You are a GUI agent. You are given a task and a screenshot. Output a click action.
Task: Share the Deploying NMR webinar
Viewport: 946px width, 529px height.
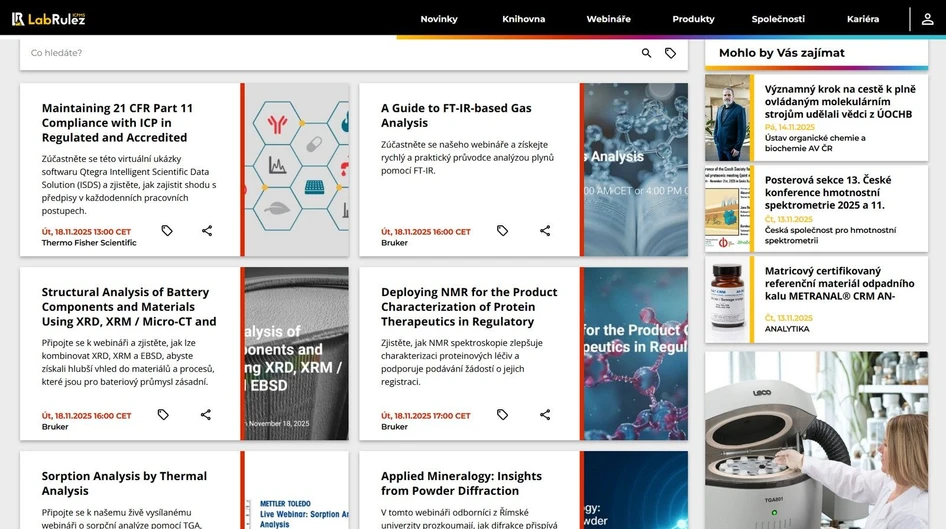click(545, 414)
